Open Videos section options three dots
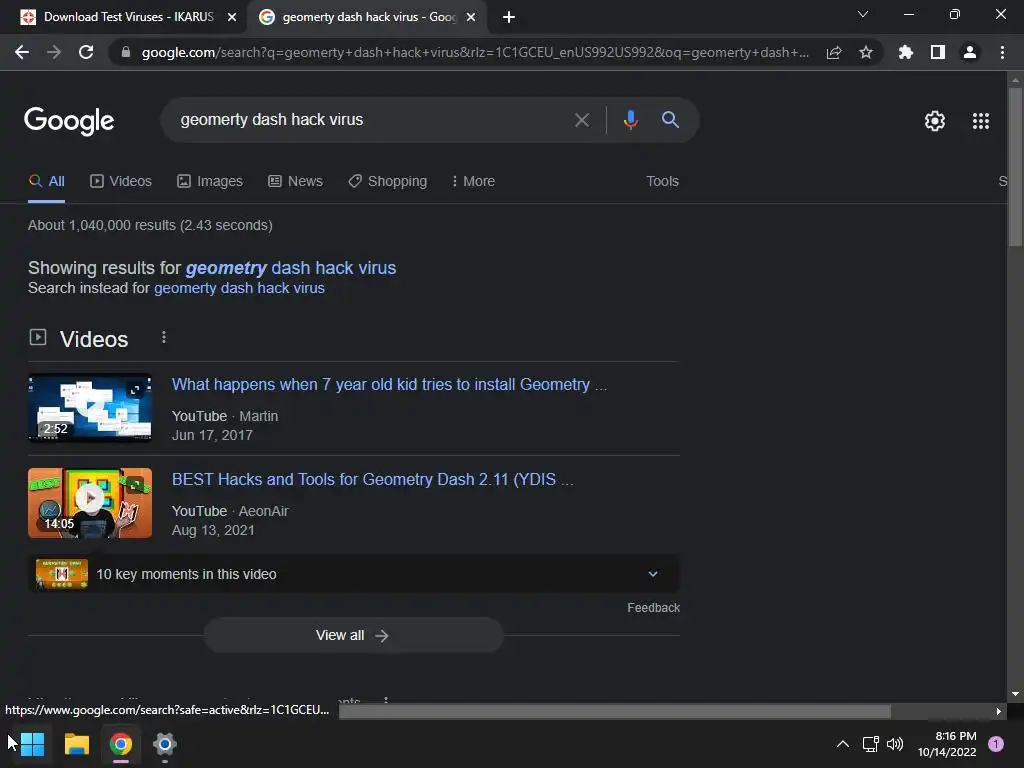Image resolution: width=1024 pixels, height=768 pixels. coord(163,337)
